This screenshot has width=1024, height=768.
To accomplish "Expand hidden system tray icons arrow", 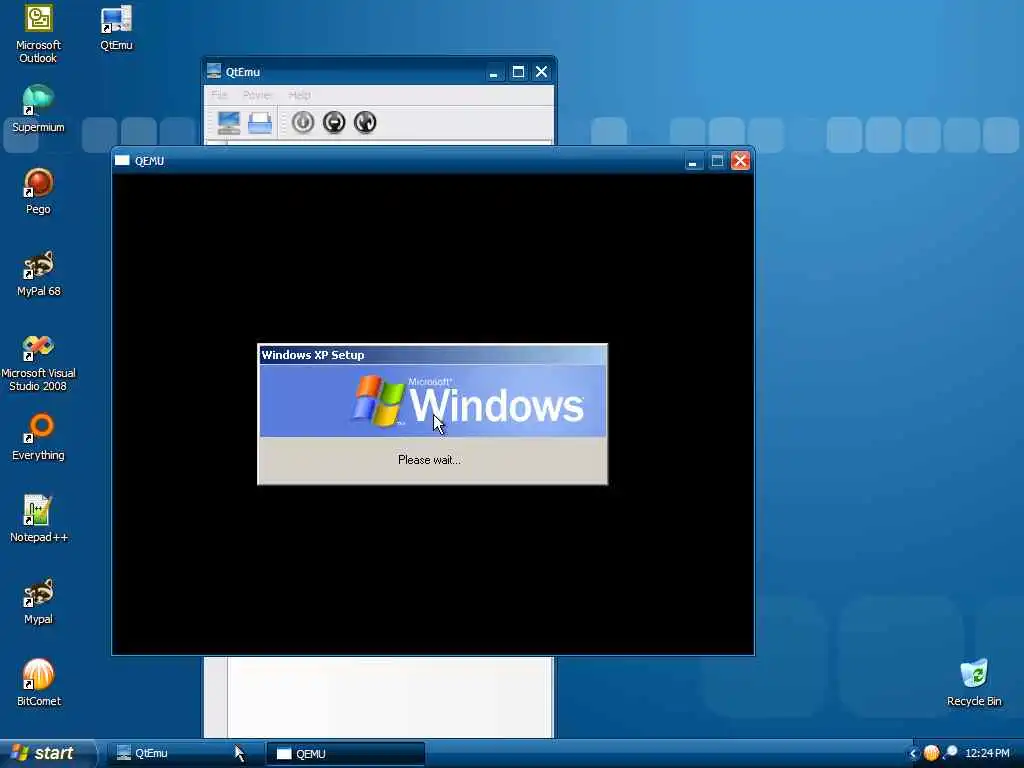I will pos(914,754).
